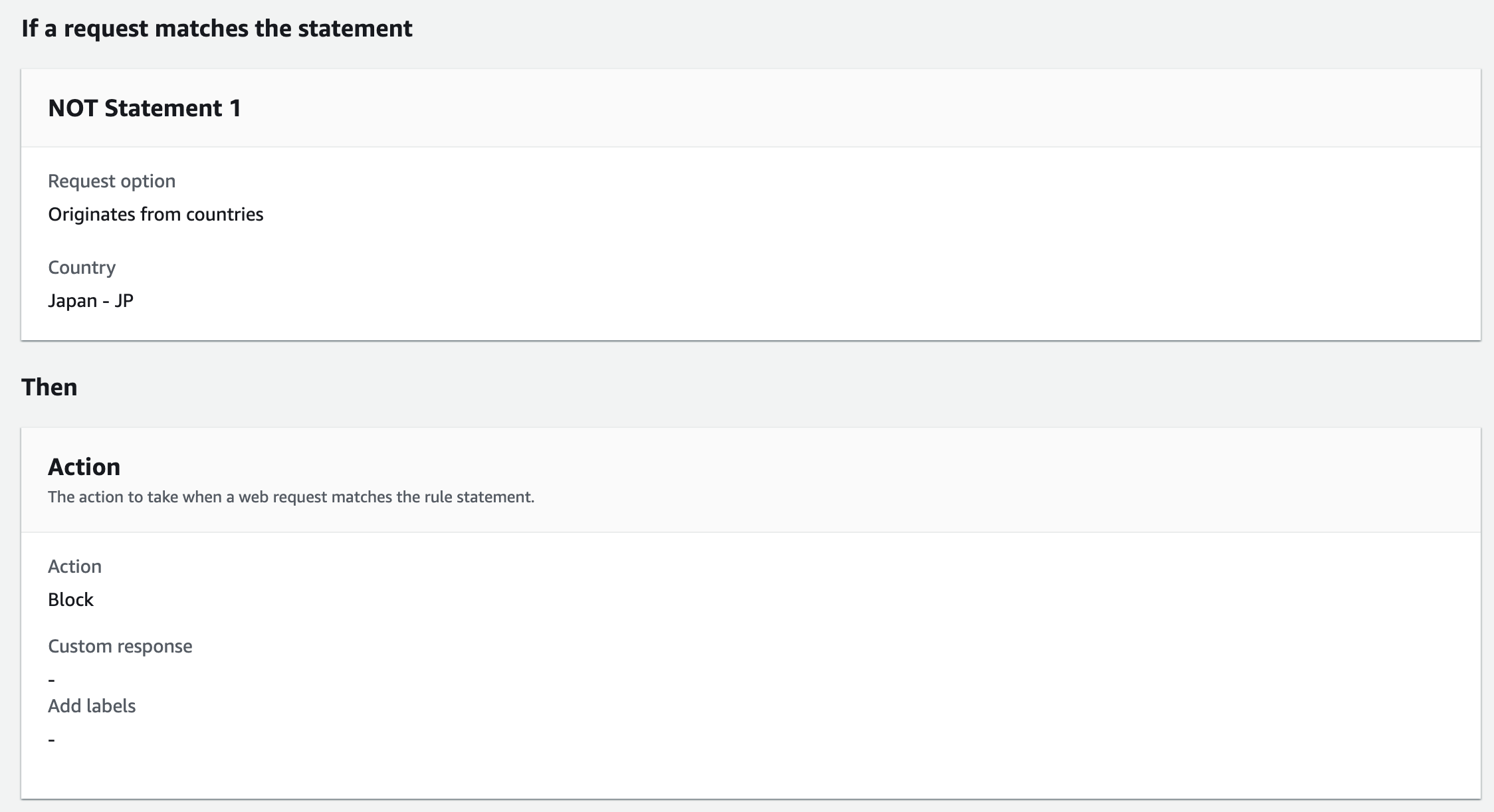
Task: Click the bold Action panel header
Action: [84, 467]
